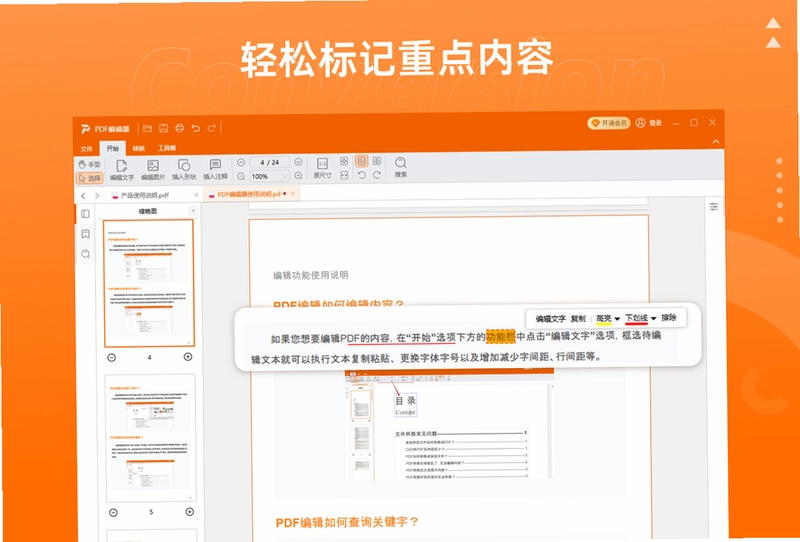Rotate page counterclockwise
Viewport: 800px width, 542px height.
click(x=361, y=175)
